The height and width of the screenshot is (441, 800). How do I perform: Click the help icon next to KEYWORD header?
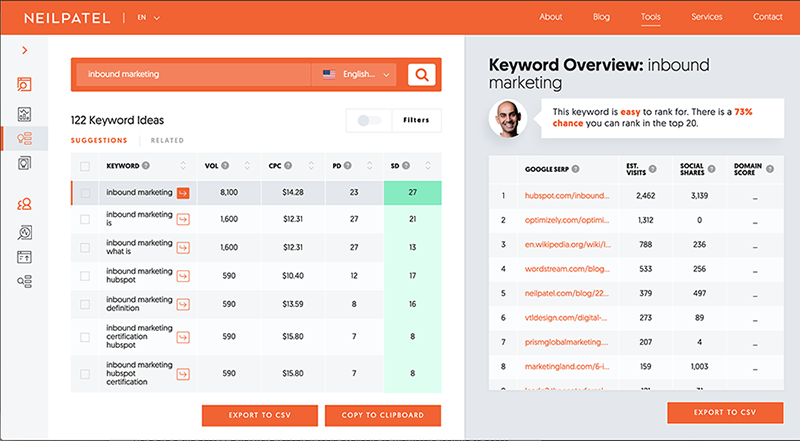146,165
